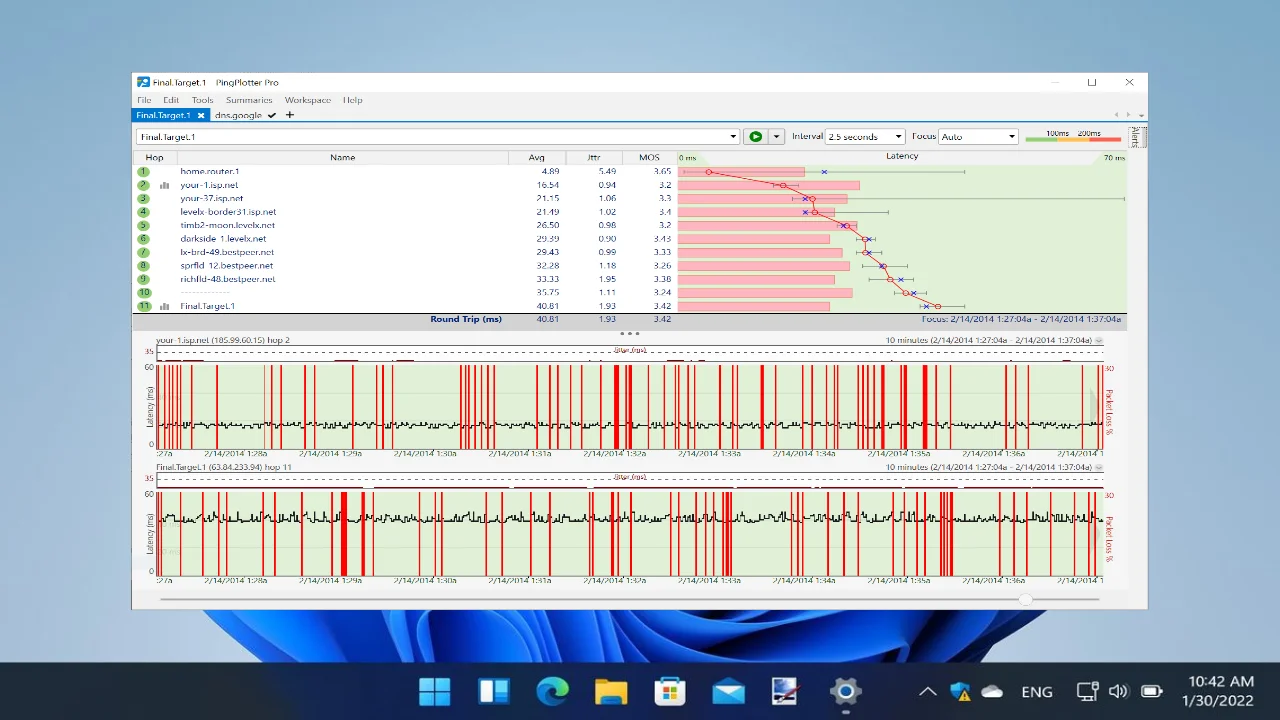Click OneDrive cloud tray icon

click(x=992, y=691)
